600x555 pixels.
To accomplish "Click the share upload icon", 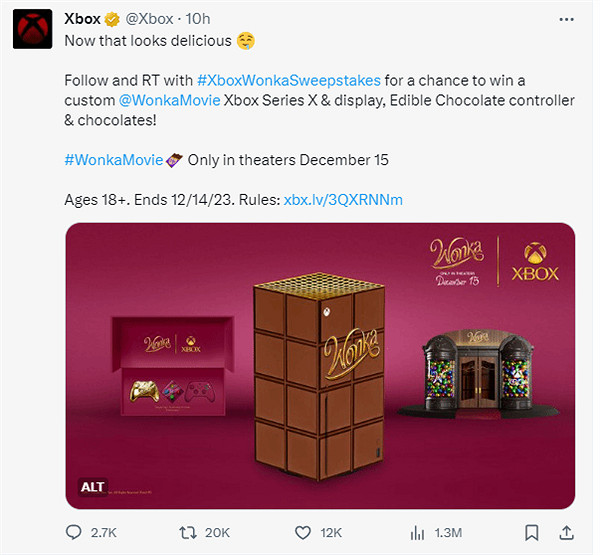I will 566,531.
